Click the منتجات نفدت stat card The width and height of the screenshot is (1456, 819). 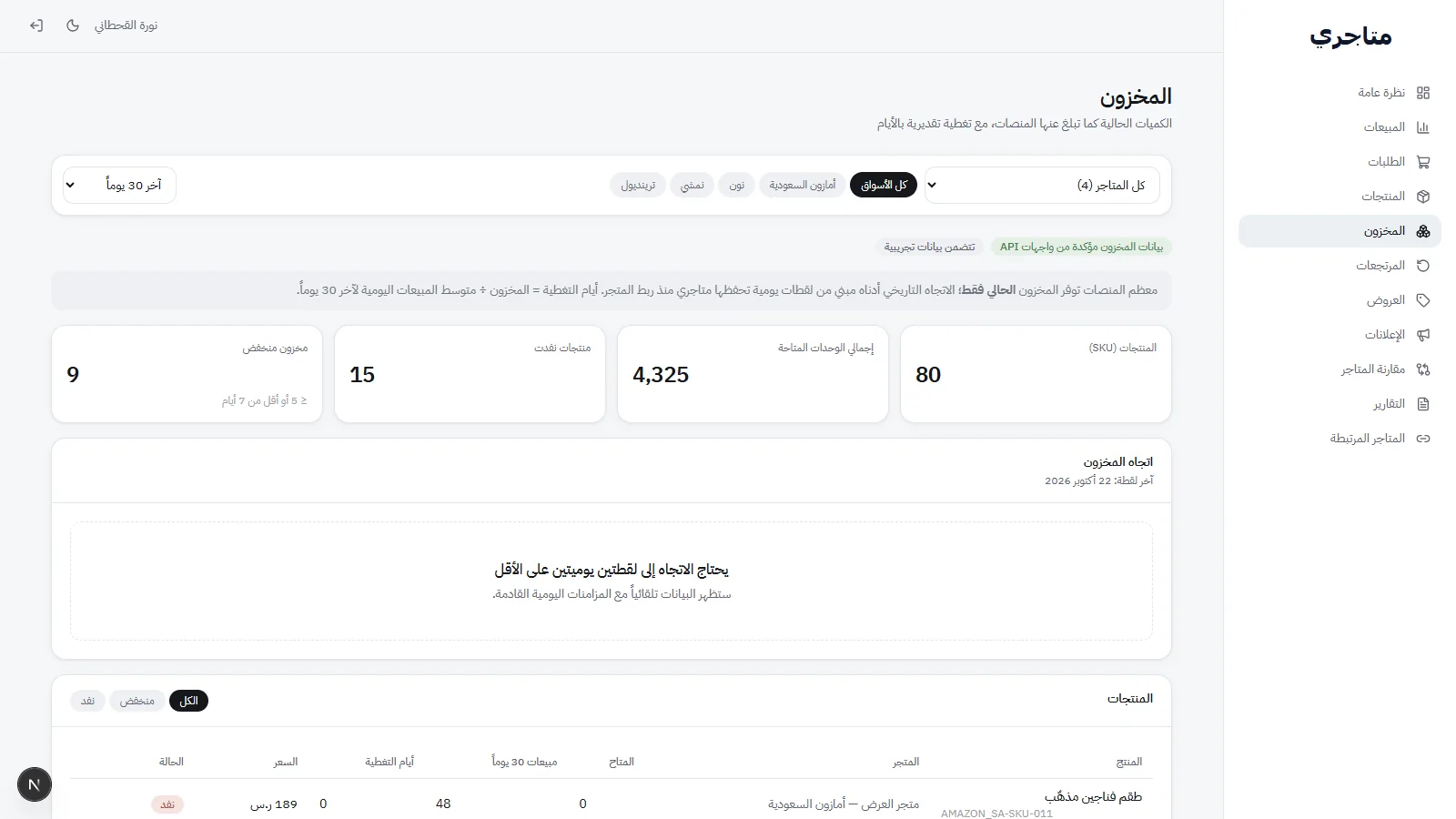pyautogui.click(x=470, y=374)
